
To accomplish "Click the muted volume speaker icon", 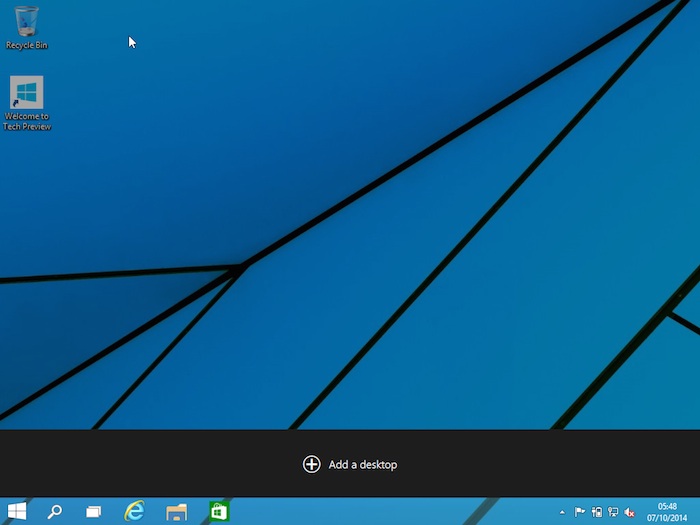I will (x=630, y=512).
